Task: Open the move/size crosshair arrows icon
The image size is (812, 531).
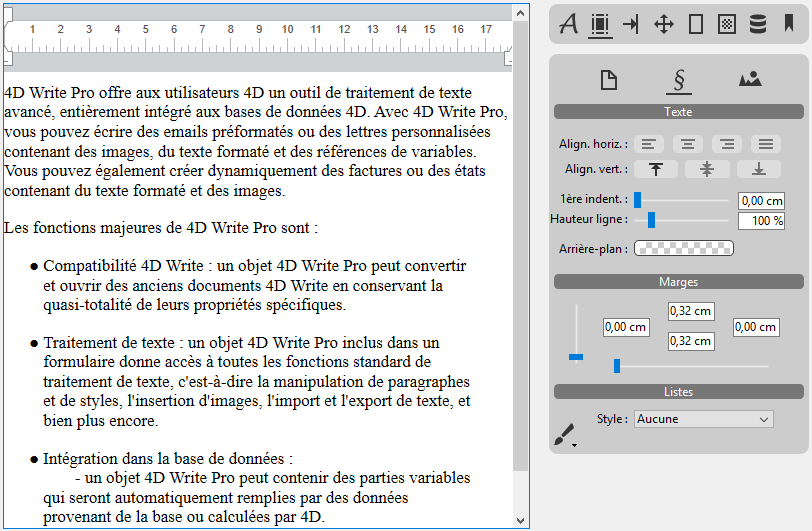Action: coord(664,24)
